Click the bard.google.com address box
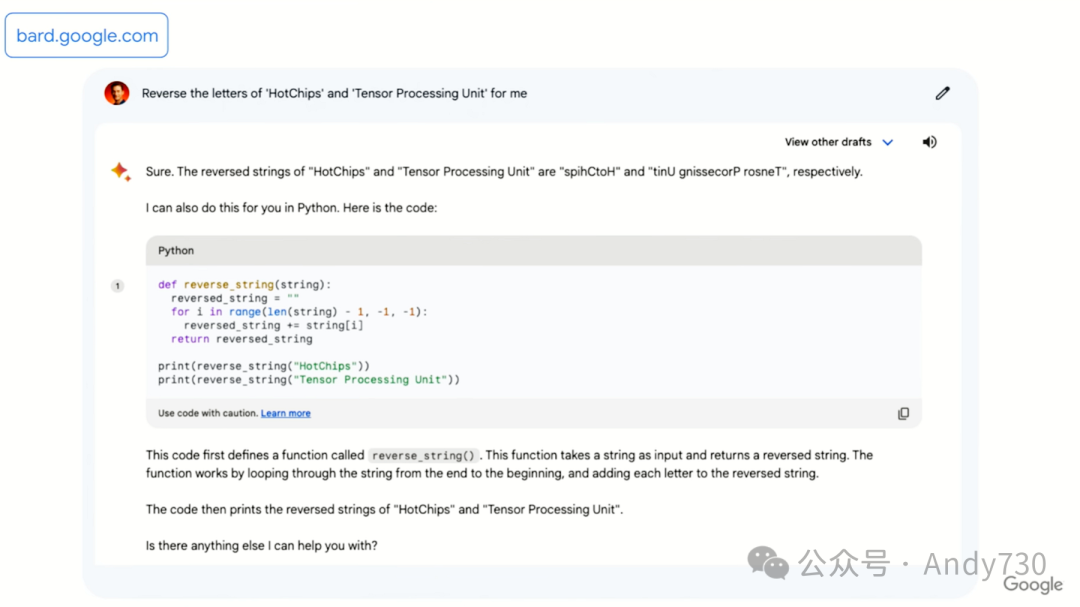The width and height of the screenshot is (1080, 607). (x=87, y=36)
